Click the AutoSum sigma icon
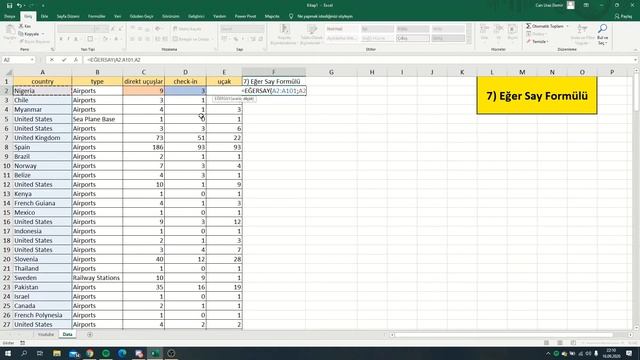 [528, 26]
